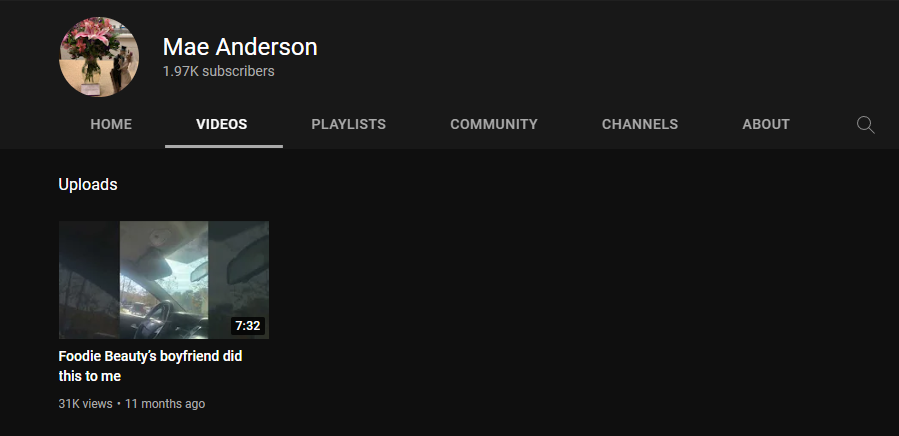
Task: Select the Videos tab
Action: point(222,124)
